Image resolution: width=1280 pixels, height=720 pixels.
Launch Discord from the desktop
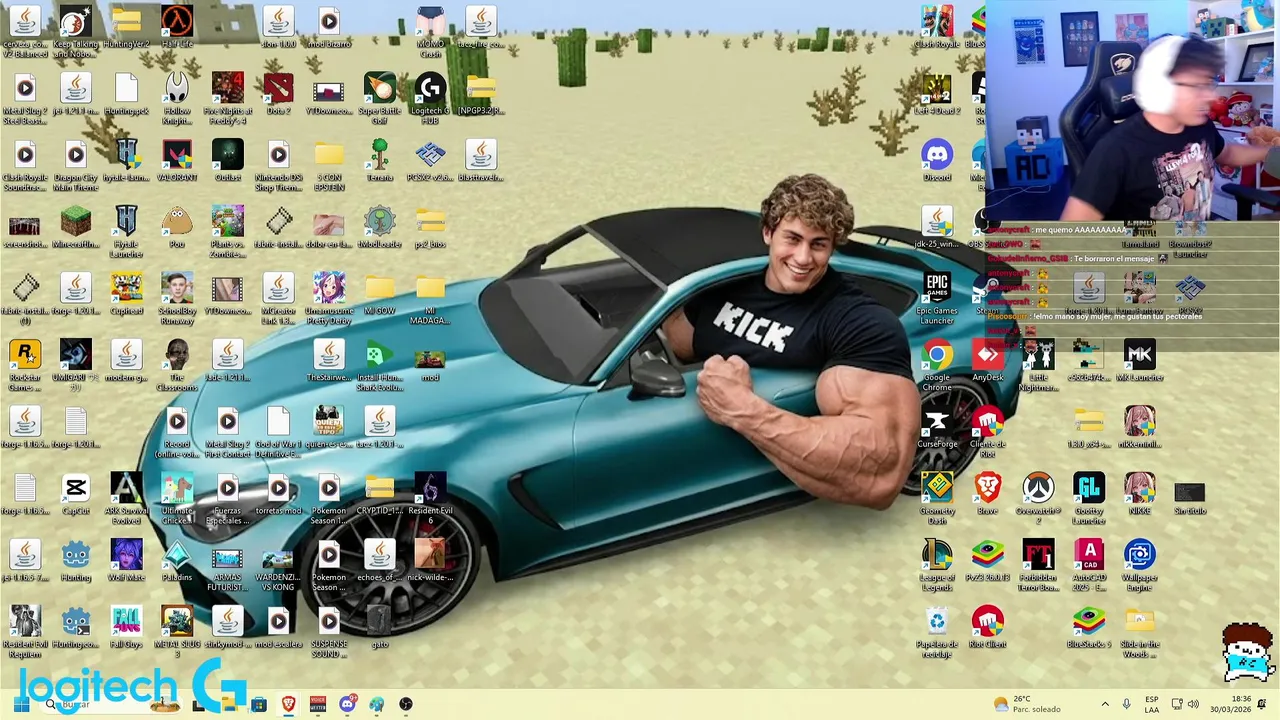pyautogui.click(x=937, y=155)
